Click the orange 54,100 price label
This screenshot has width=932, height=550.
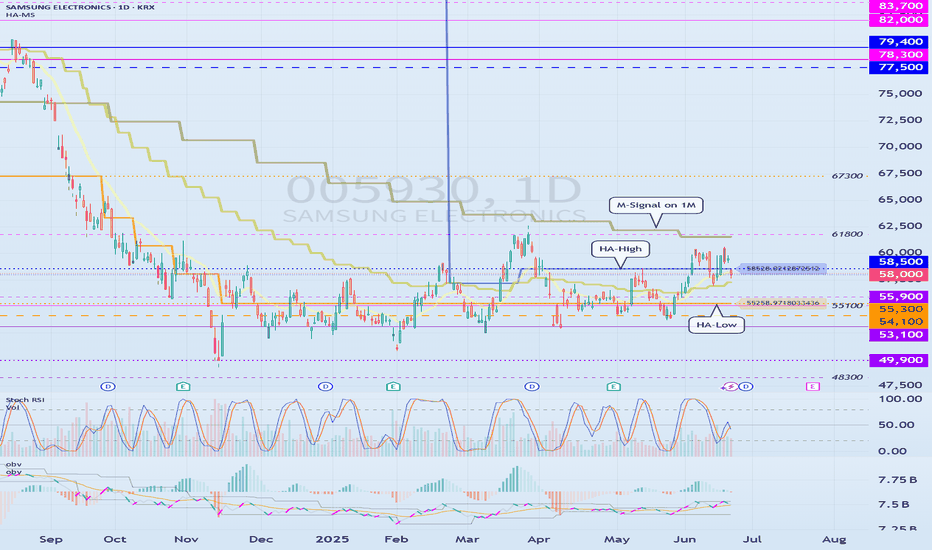point(900,322)
